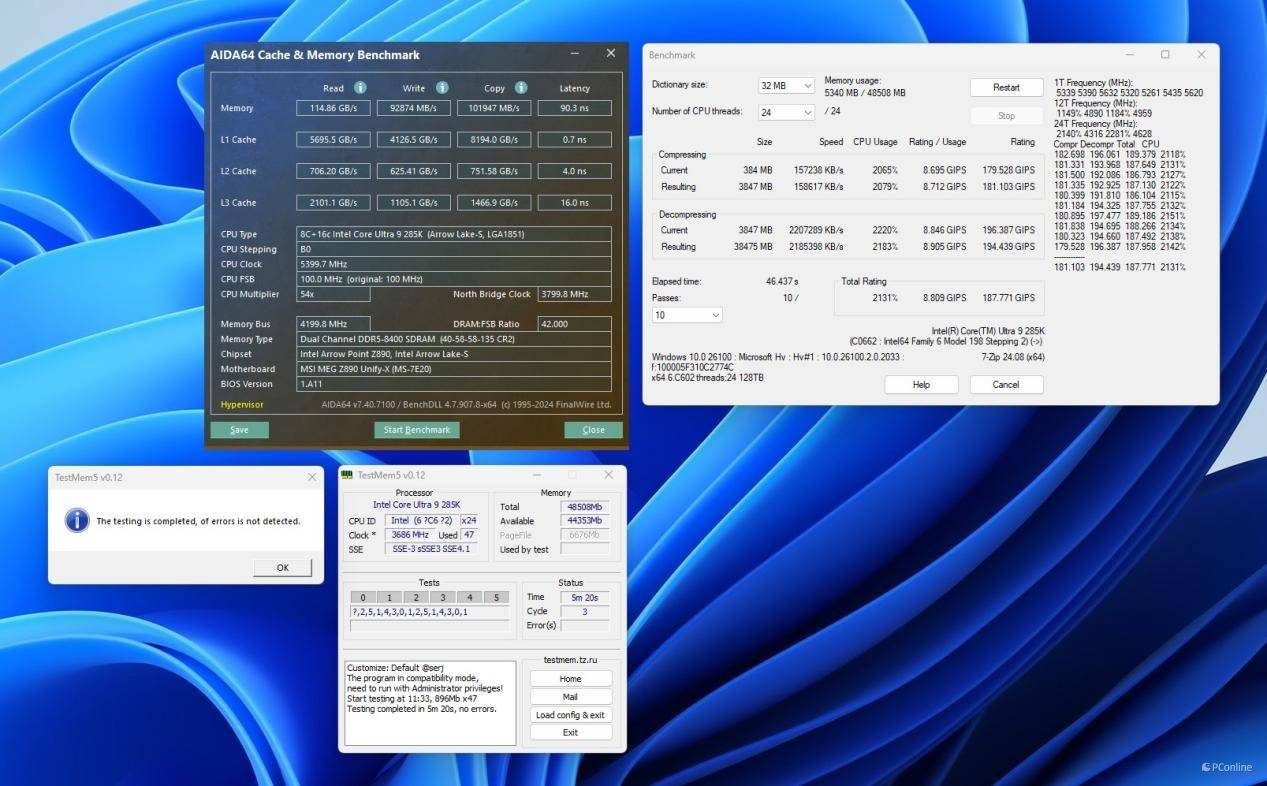
Task: Restart the 7-Zip benchmark
Action: [x=1006, y=88]
